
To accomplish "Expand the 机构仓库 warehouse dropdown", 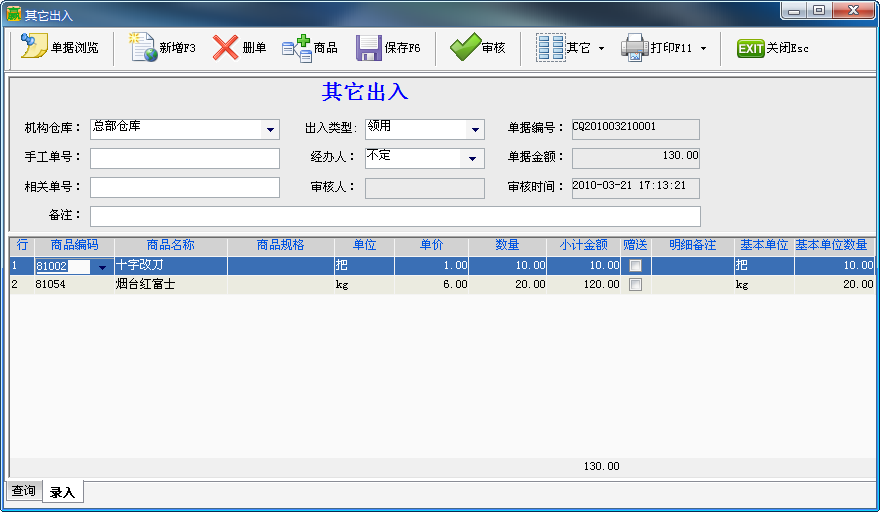I will tap(270, 130).
